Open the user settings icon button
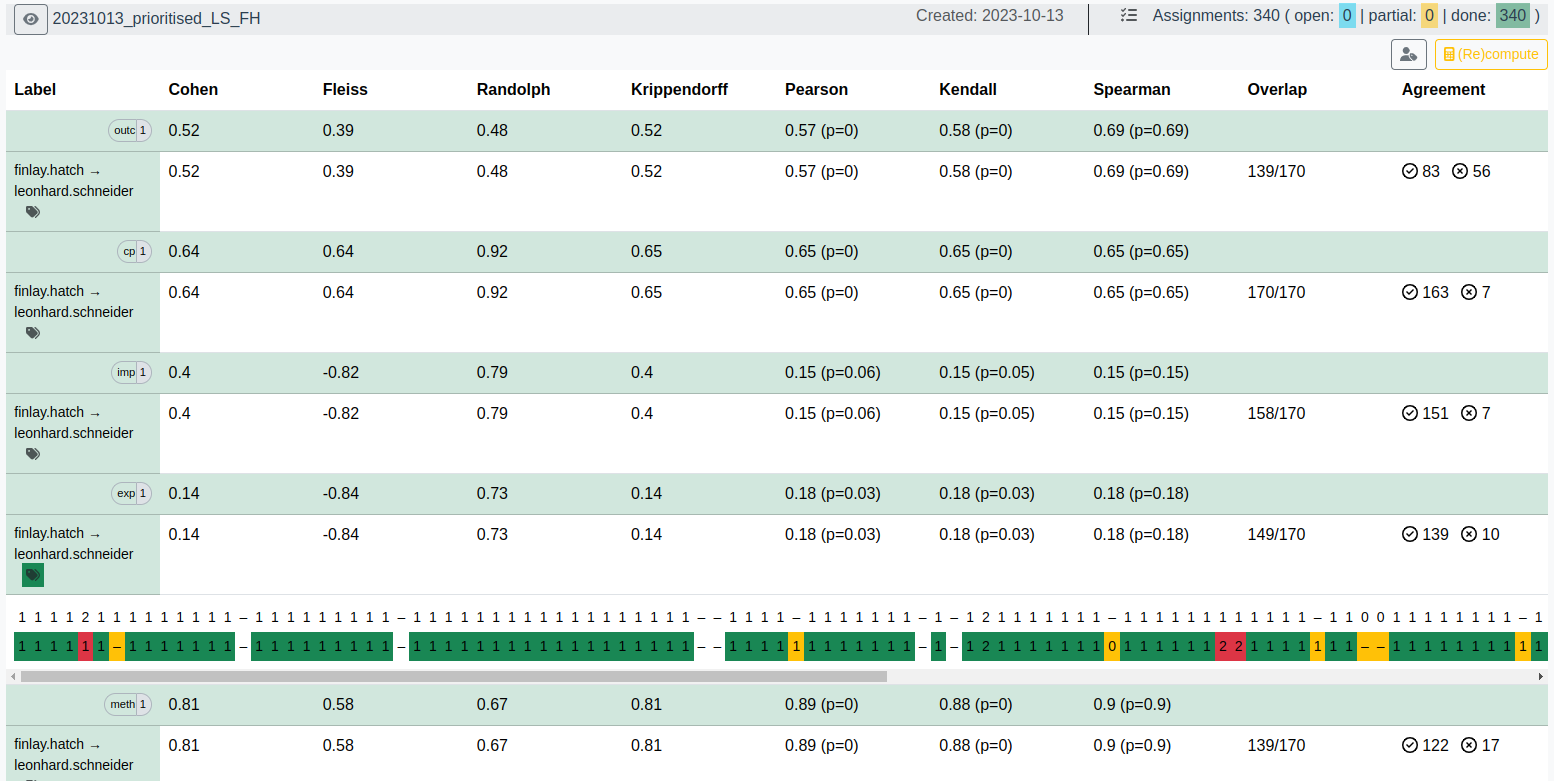The height and width of the screenshot is (781, 1554). click(1408, 54)
